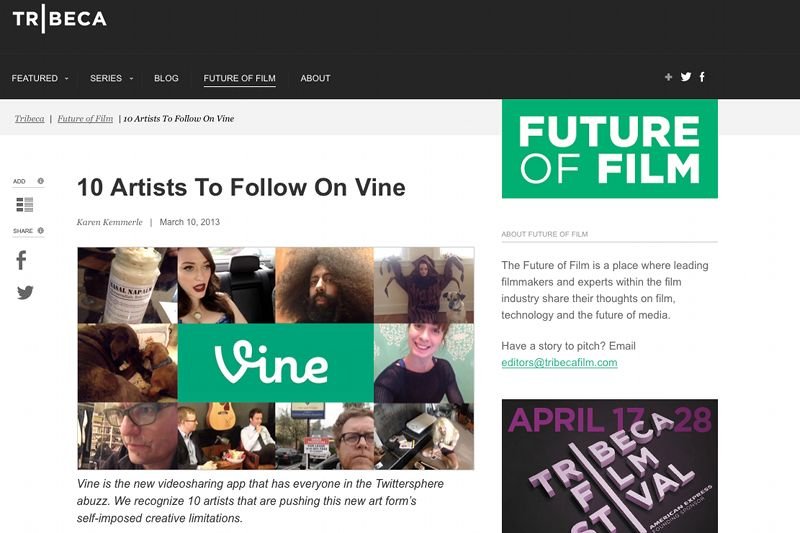Viewport: 800px width, 533px height.
Task: Open the Twitter icon in top navigation
Action: pyautogui.click(x=686, y=77)
